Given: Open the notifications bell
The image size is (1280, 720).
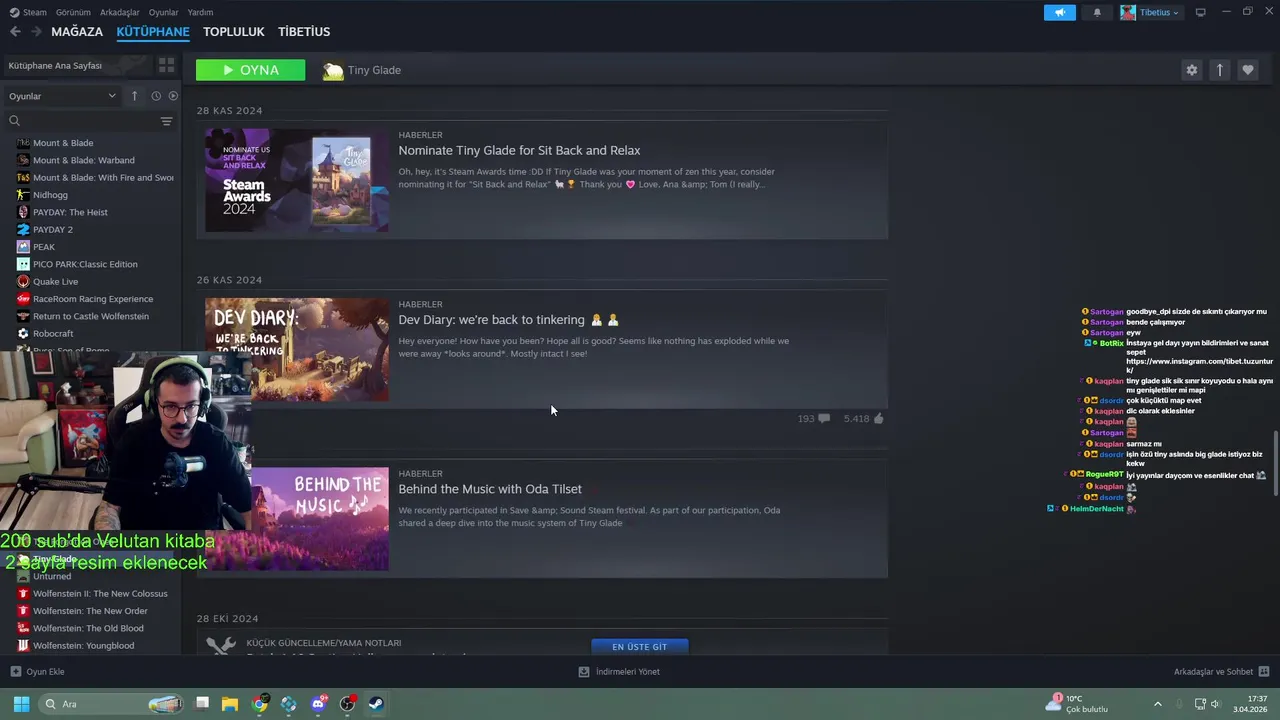Looking at the screenshot, I should 1097,12.
